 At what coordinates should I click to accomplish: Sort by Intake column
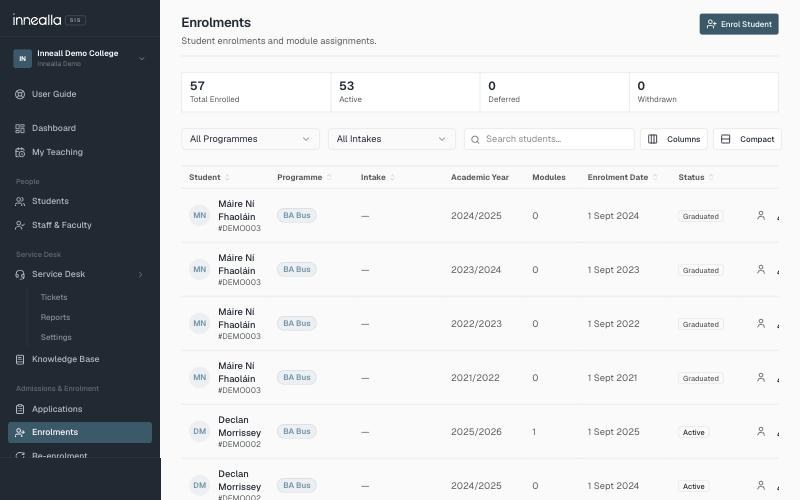click(378, 177)
